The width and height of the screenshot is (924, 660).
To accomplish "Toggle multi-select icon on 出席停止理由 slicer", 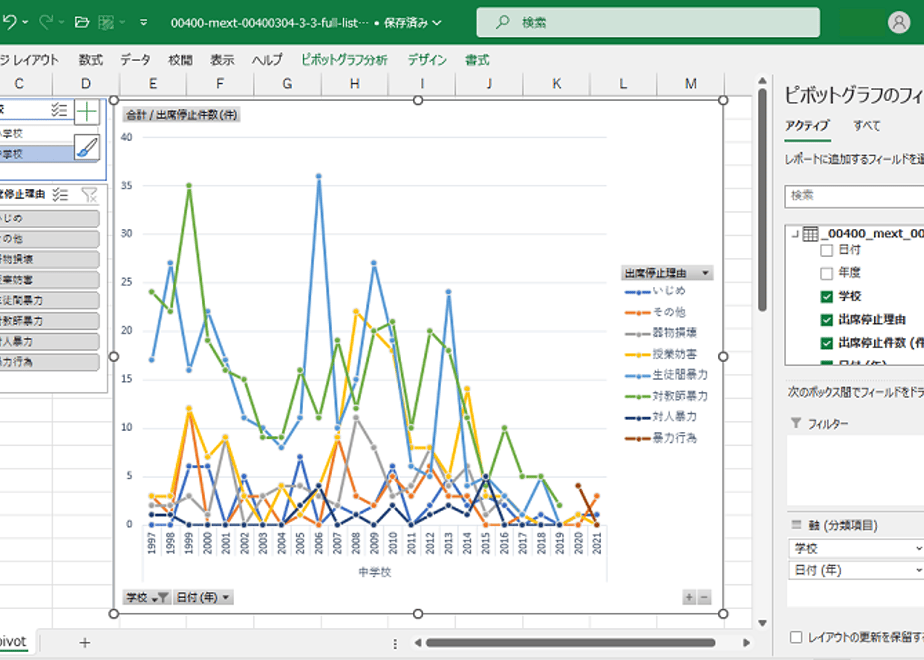I will point(60,194).
